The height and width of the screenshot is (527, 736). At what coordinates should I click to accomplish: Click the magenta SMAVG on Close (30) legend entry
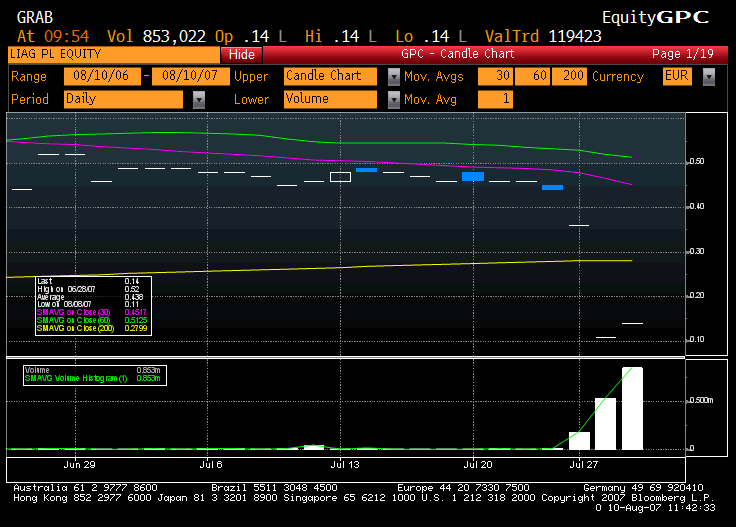pos(92,312)
